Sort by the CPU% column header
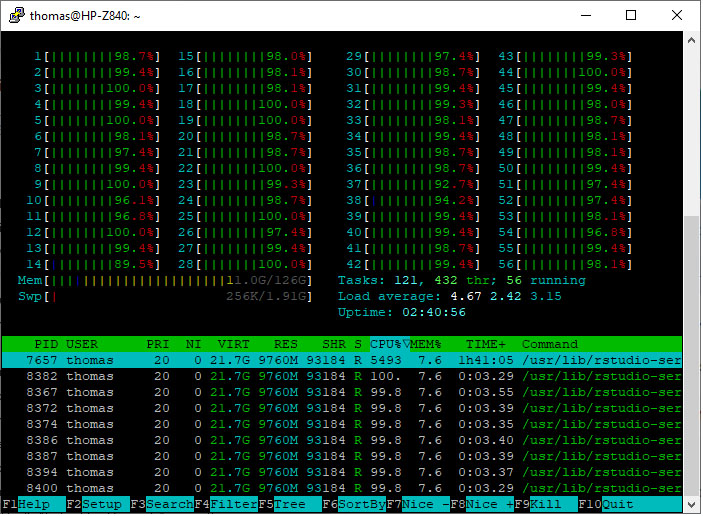The width and height of the screenshot is (703, 516). point(388,344)
